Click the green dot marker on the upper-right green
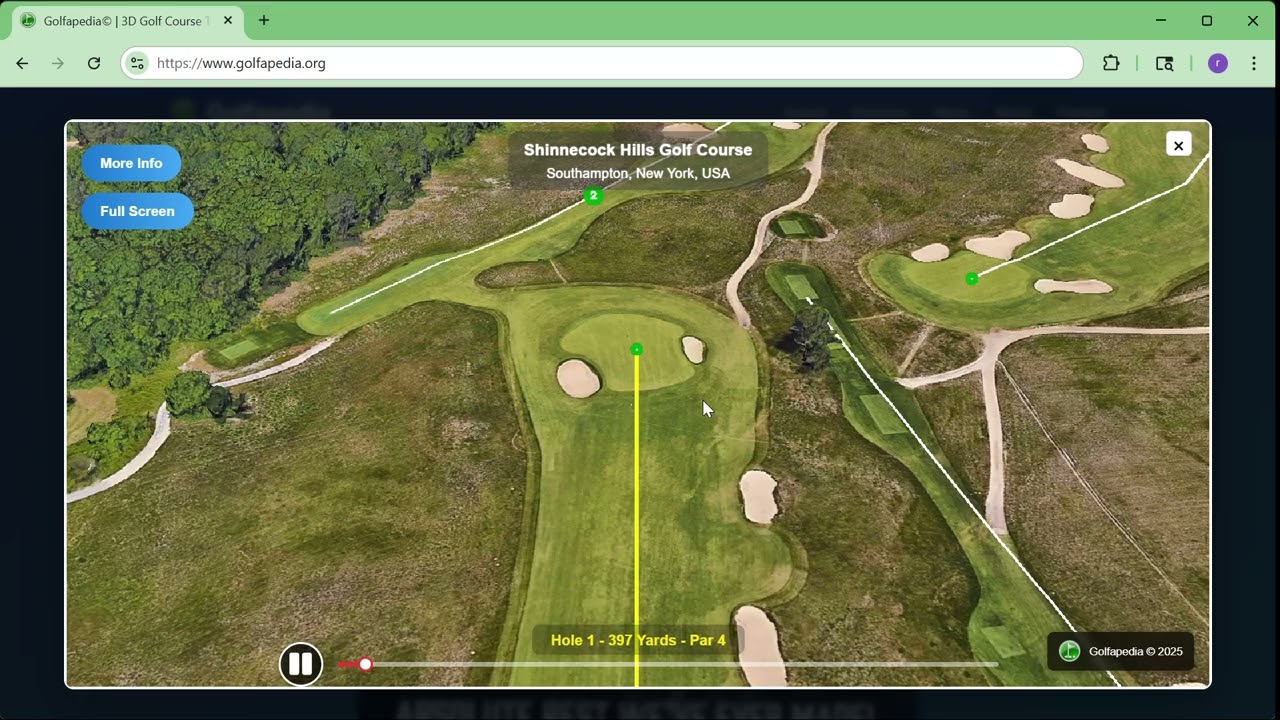The width and height of the screenshot is (1280, 720). pos(971,279)
